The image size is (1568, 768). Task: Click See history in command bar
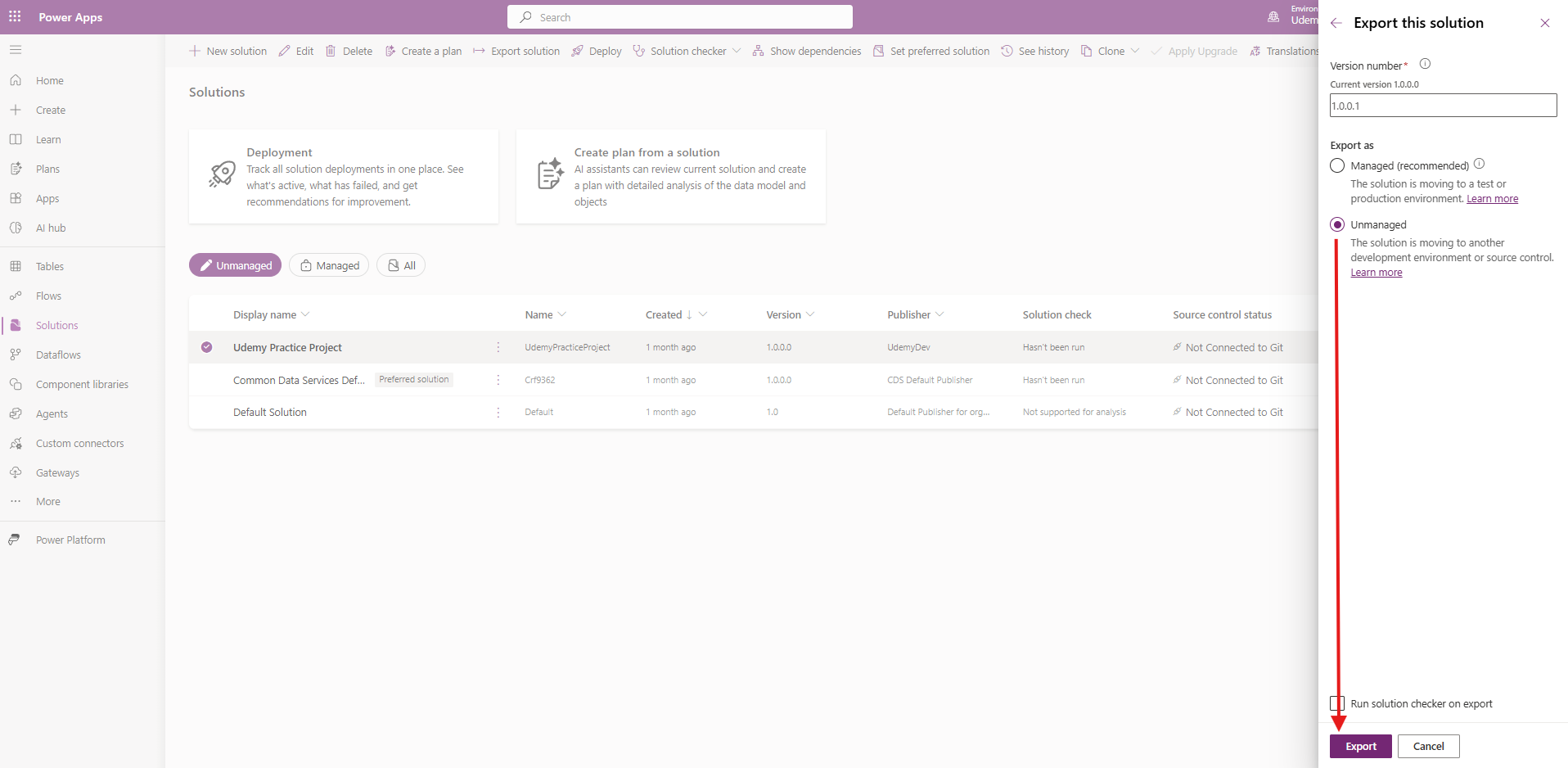tap(1035, 51)
